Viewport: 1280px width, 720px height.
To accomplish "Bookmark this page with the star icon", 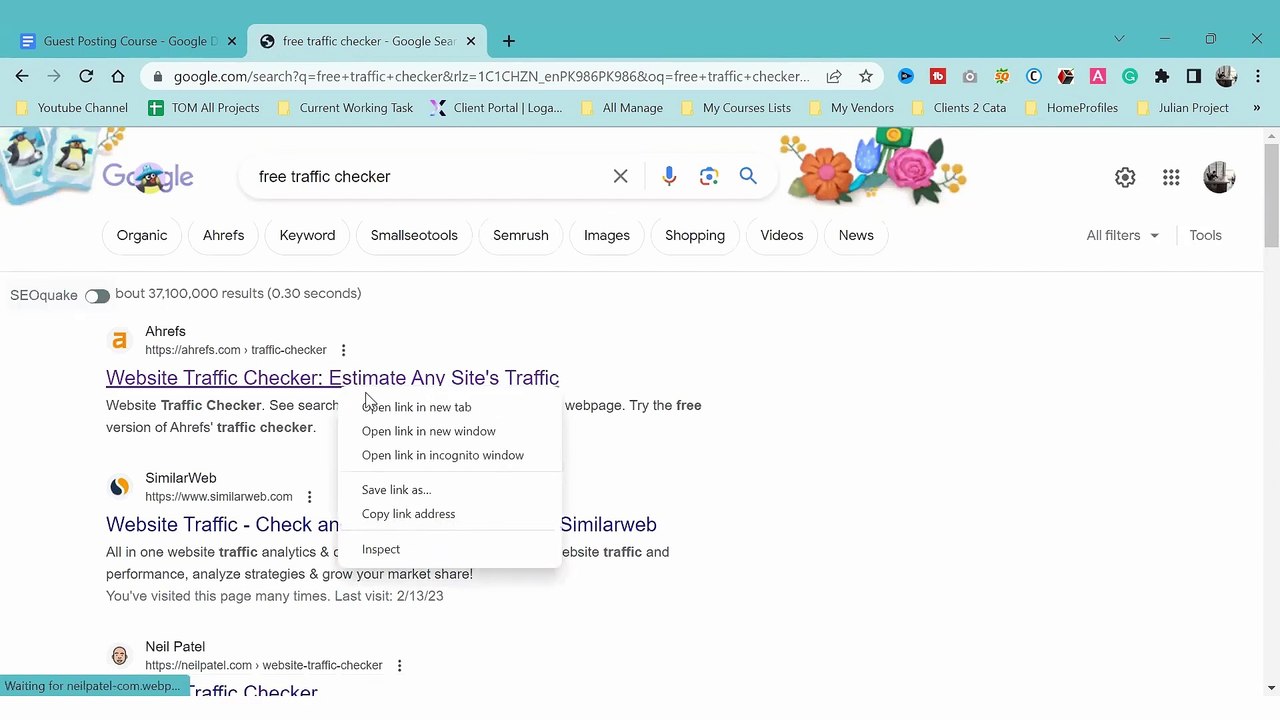I will (x=866, y=76).
